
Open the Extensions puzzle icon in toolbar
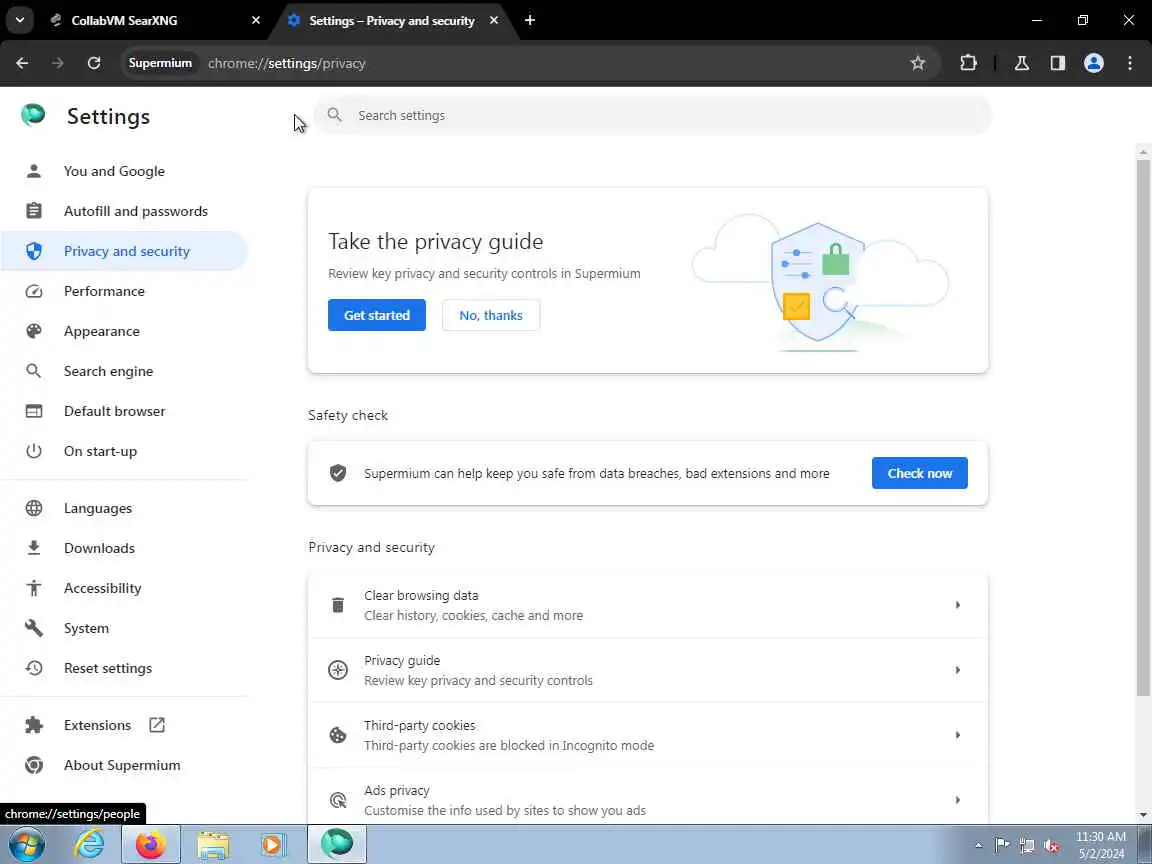(968, 63)
